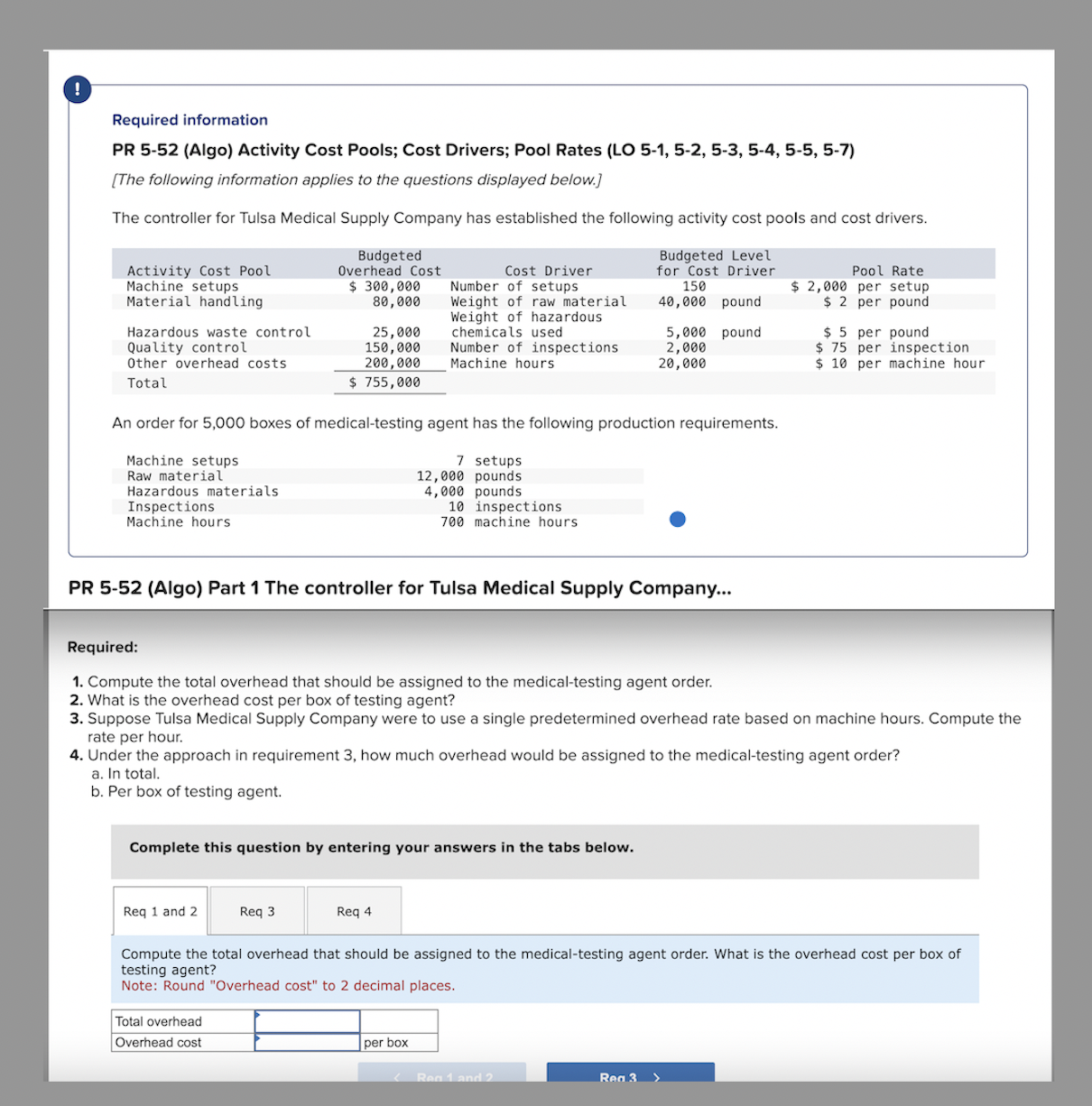
Task: Click the right chevron on the Req 3 button
Action: [655, 1077]
